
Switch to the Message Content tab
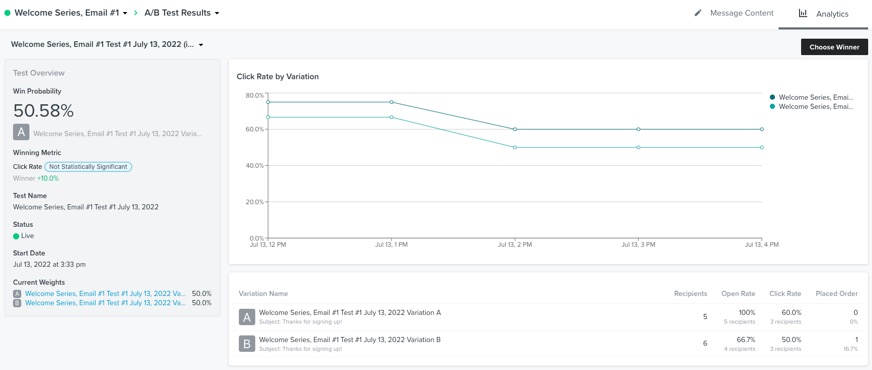click(734, 13)
